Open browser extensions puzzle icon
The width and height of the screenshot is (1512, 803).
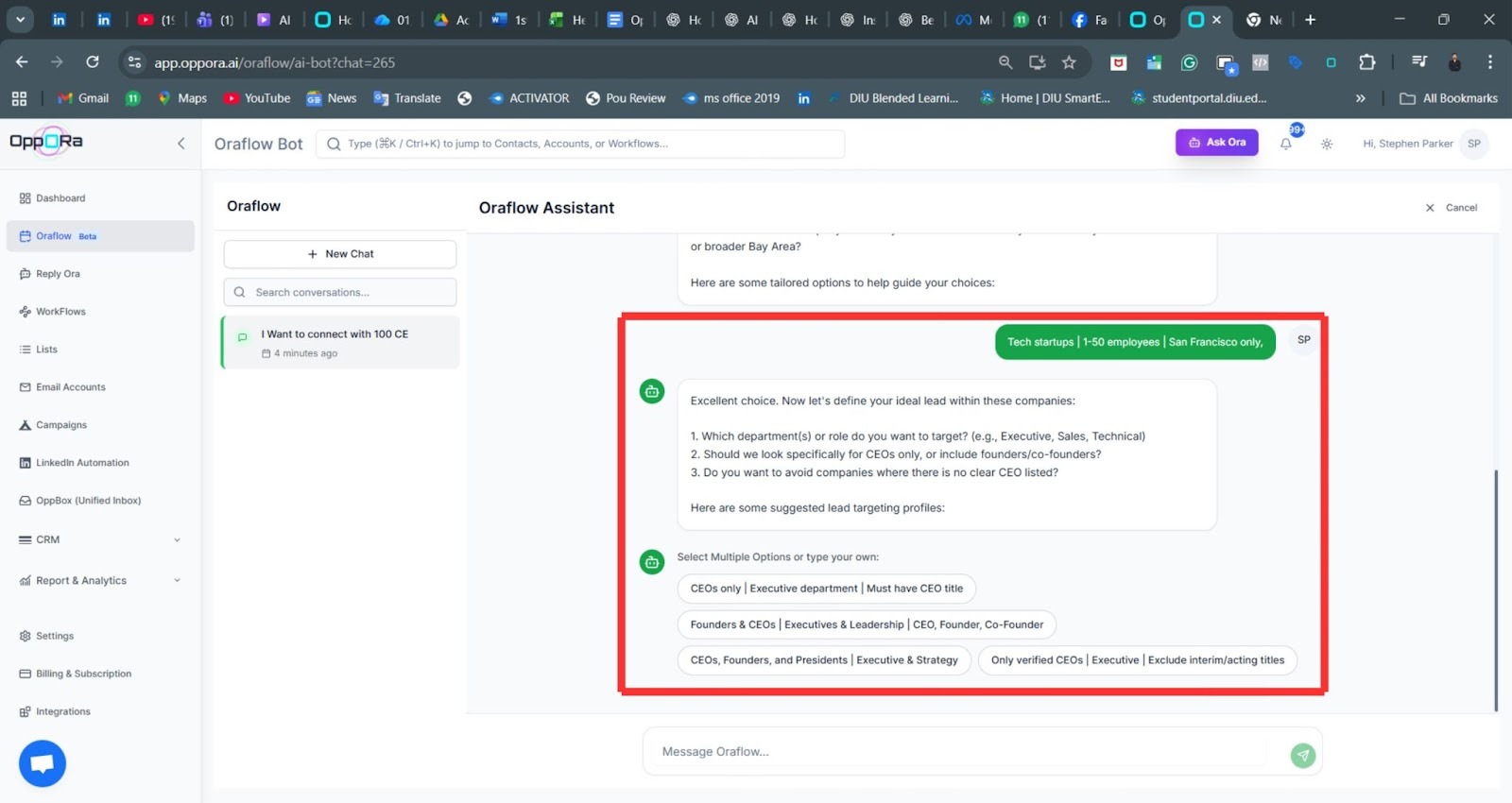[1366, 62]
